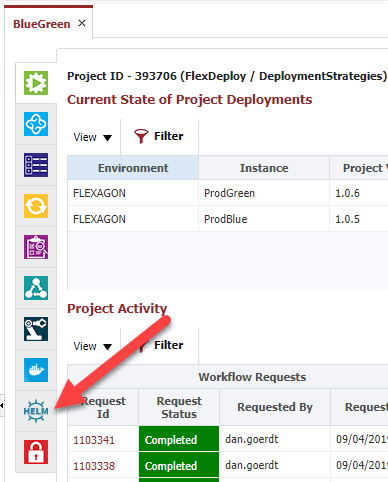The height and width of the screenshot is (482, 388).
Task: Open request 1103341 link
Action: tap(94, 440)
